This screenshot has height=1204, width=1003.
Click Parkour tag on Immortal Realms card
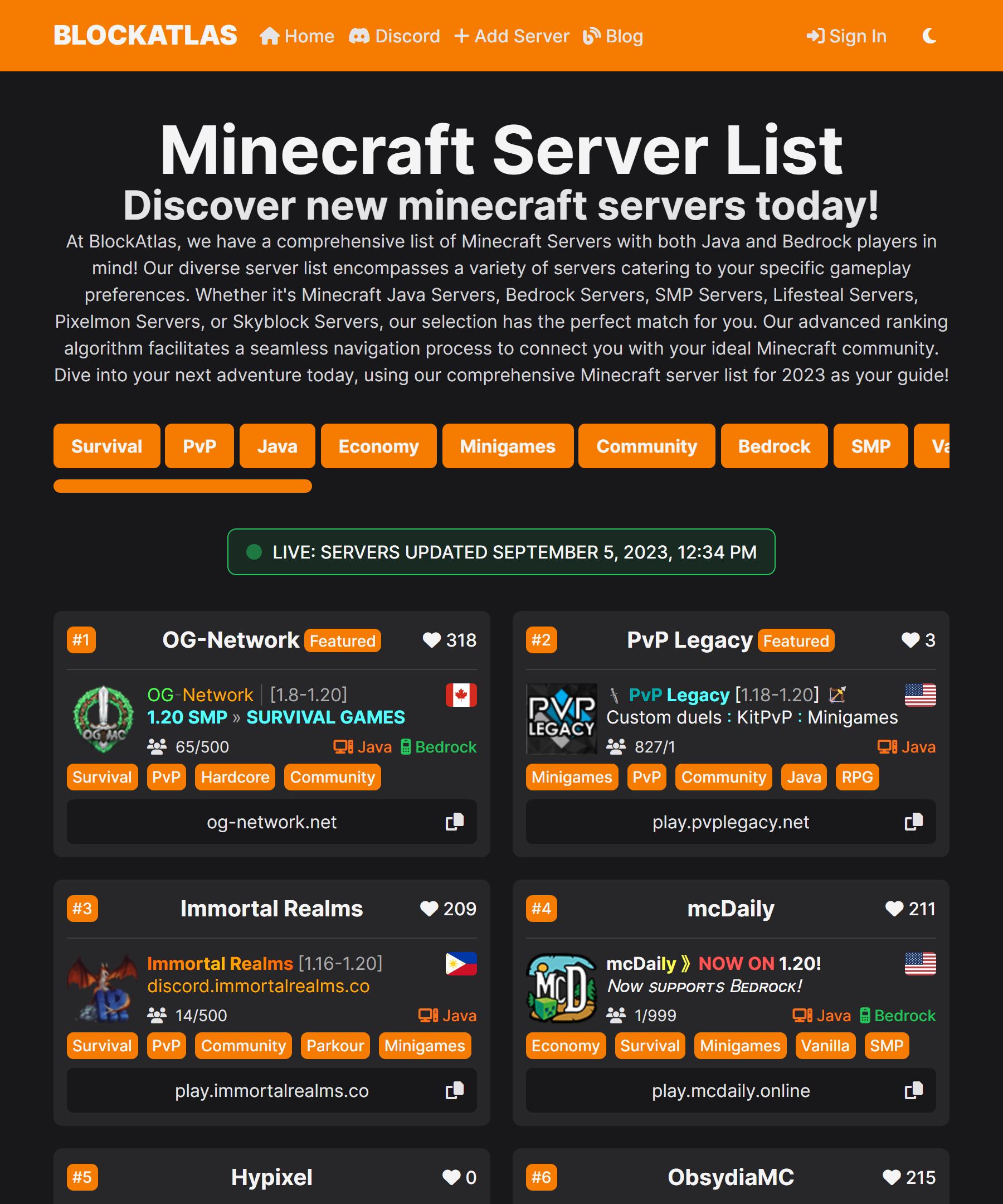[335, 1045]
